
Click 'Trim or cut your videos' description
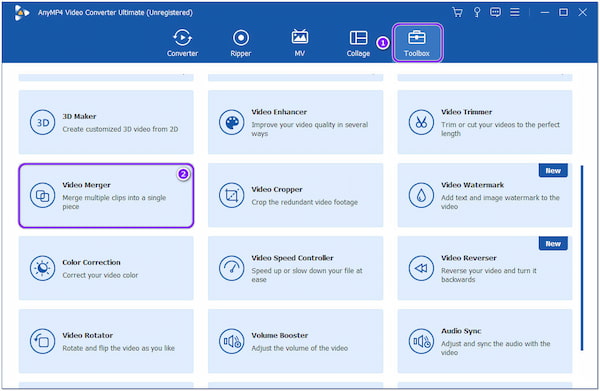(x=500, y=129)
